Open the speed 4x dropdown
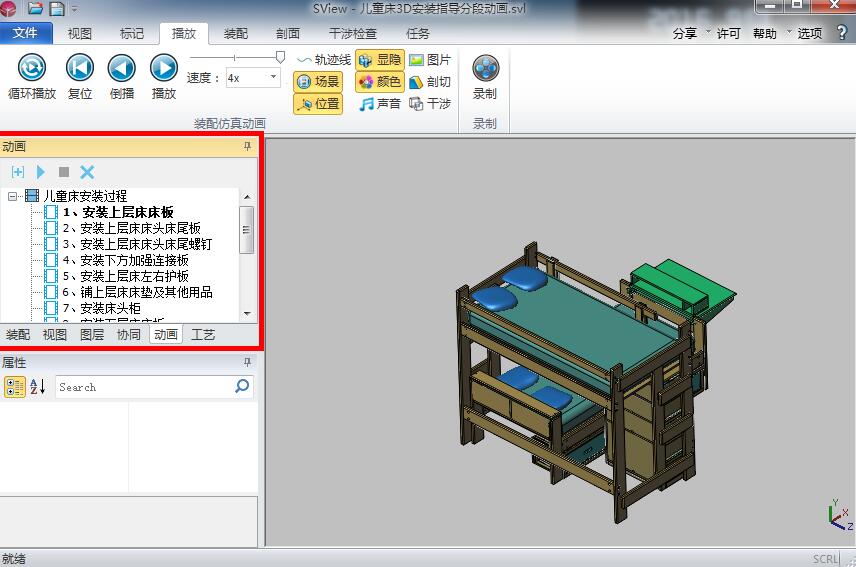856x567 pixels. pos(273,78)
